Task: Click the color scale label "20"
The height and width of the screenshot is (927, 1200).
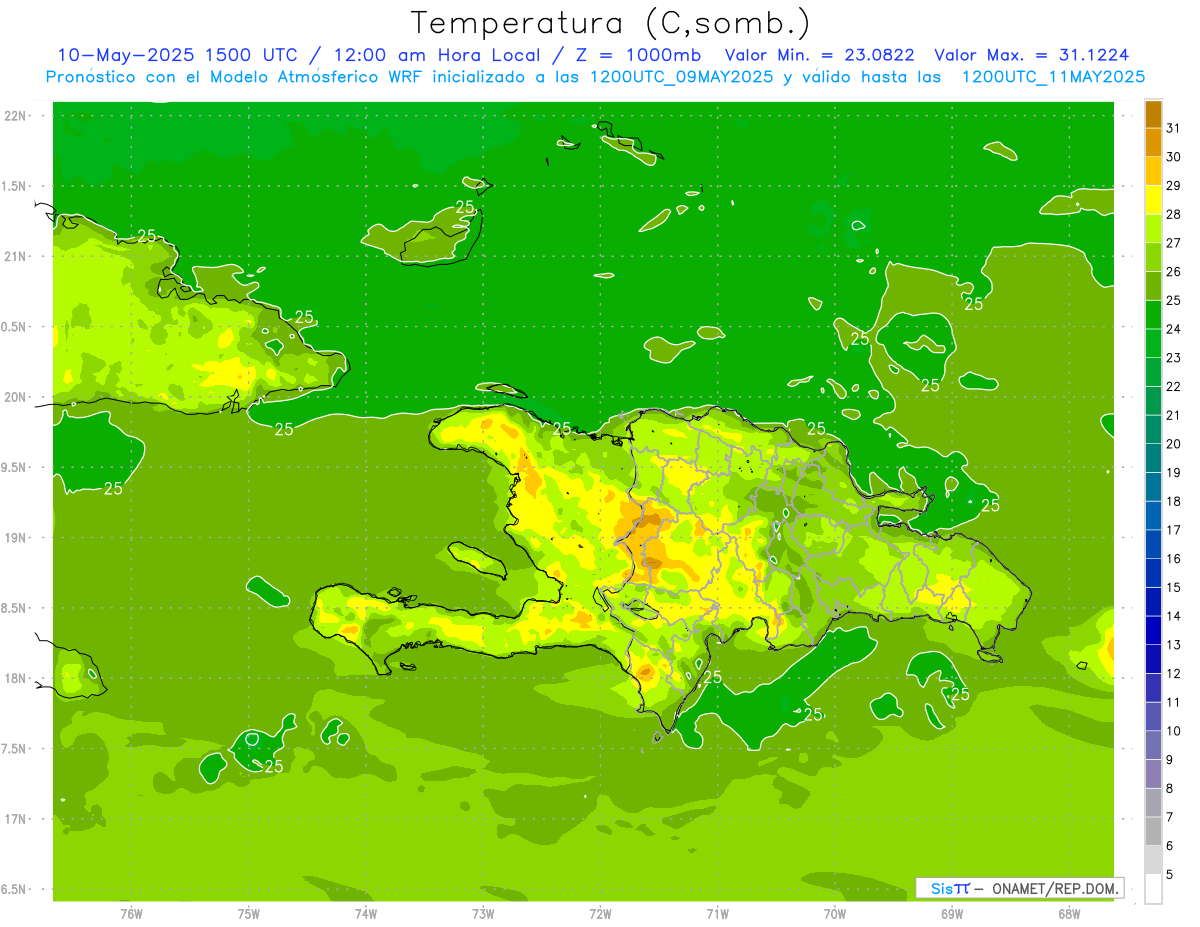Action: (x=1174, y=444)
